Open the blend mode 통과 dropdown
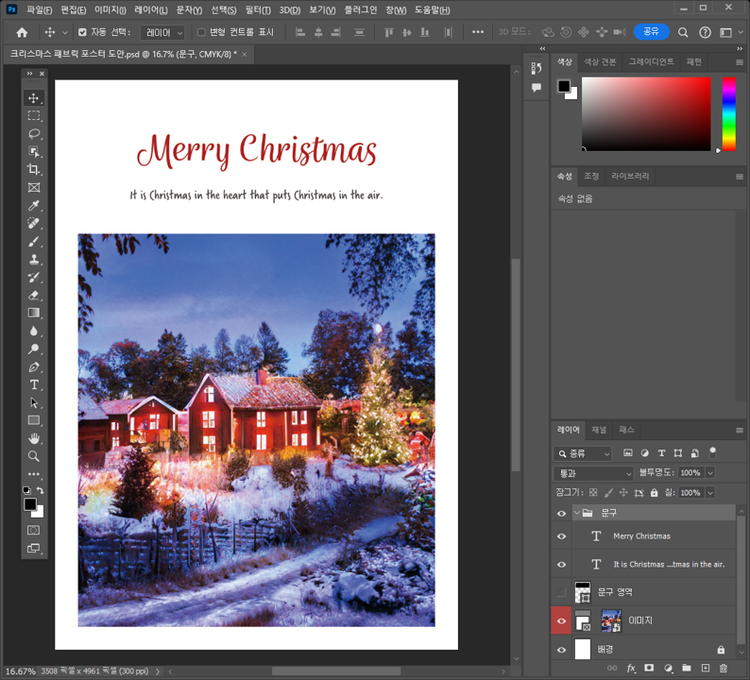750x680 pixels. [595, 472]
